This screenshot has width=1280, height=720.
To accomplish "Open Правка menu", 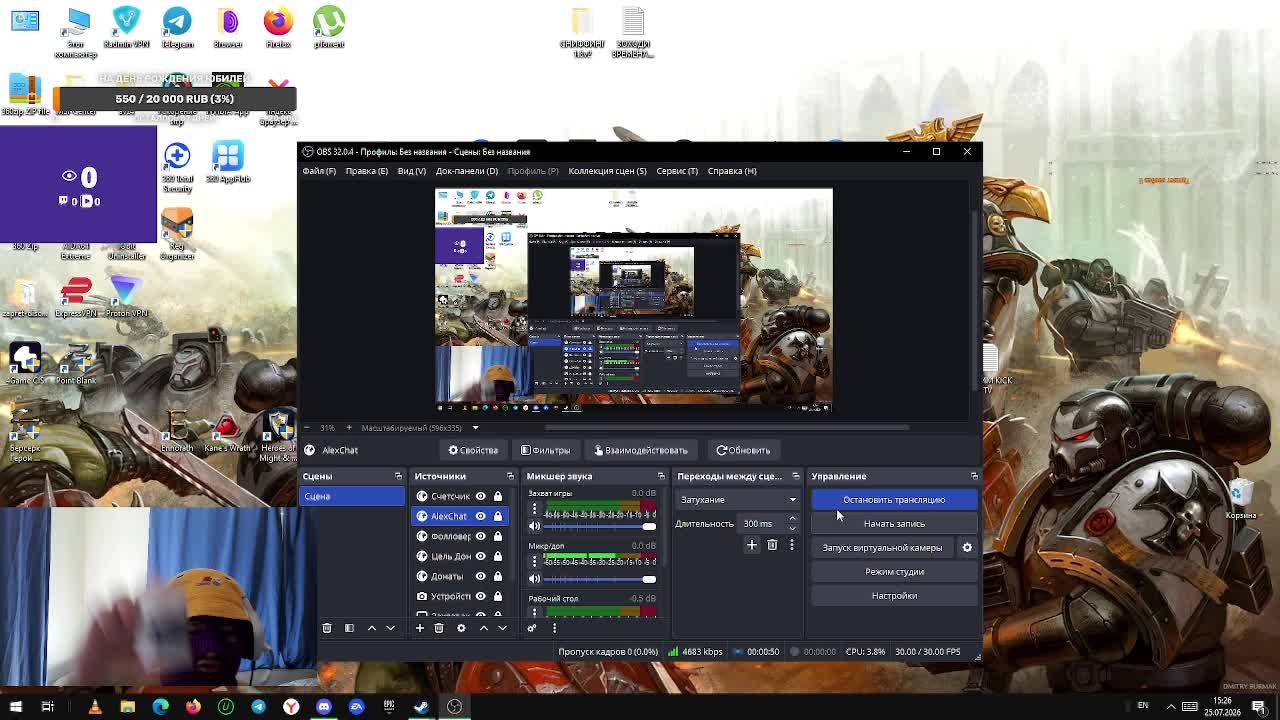I will click(366, 171).
